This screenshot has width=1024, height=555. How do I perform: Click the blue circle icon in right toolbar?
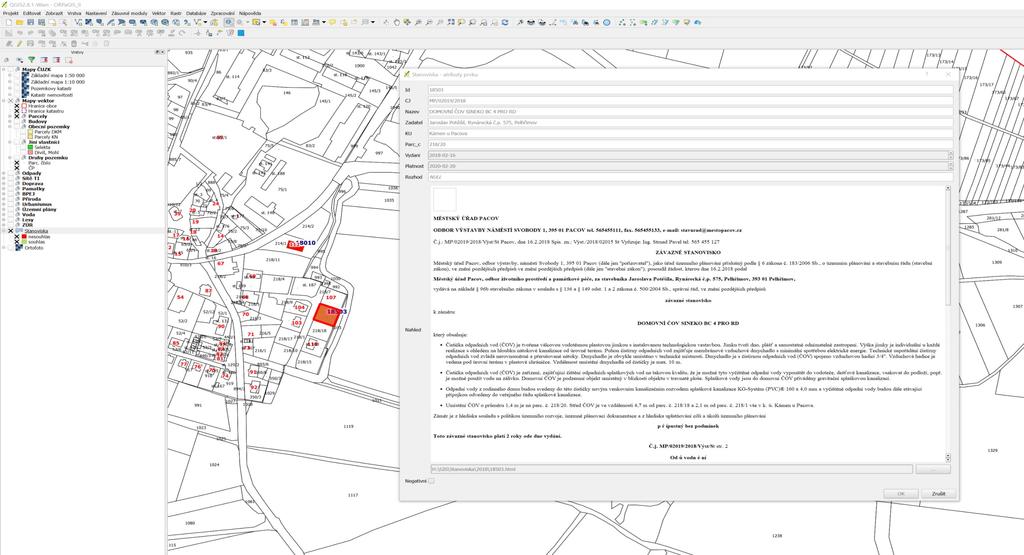[x=607, y=22]
